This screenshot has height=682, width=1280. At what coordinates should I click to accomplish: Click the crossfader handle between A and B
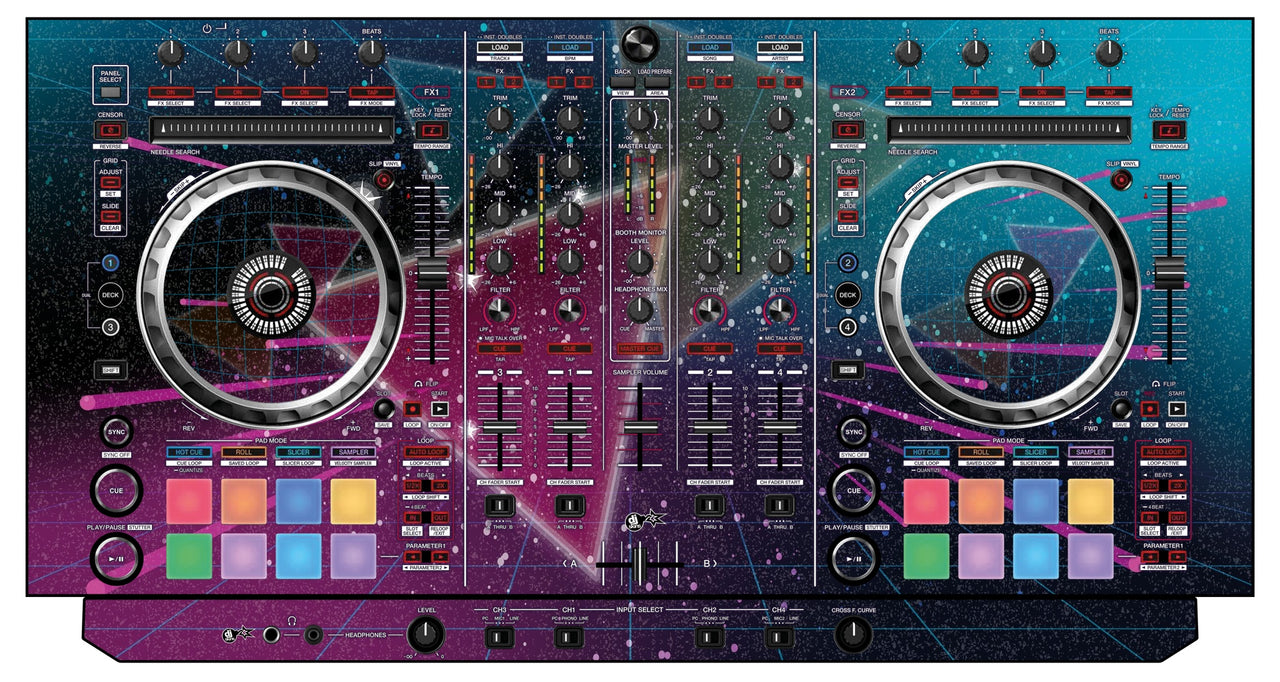point(638,566)
